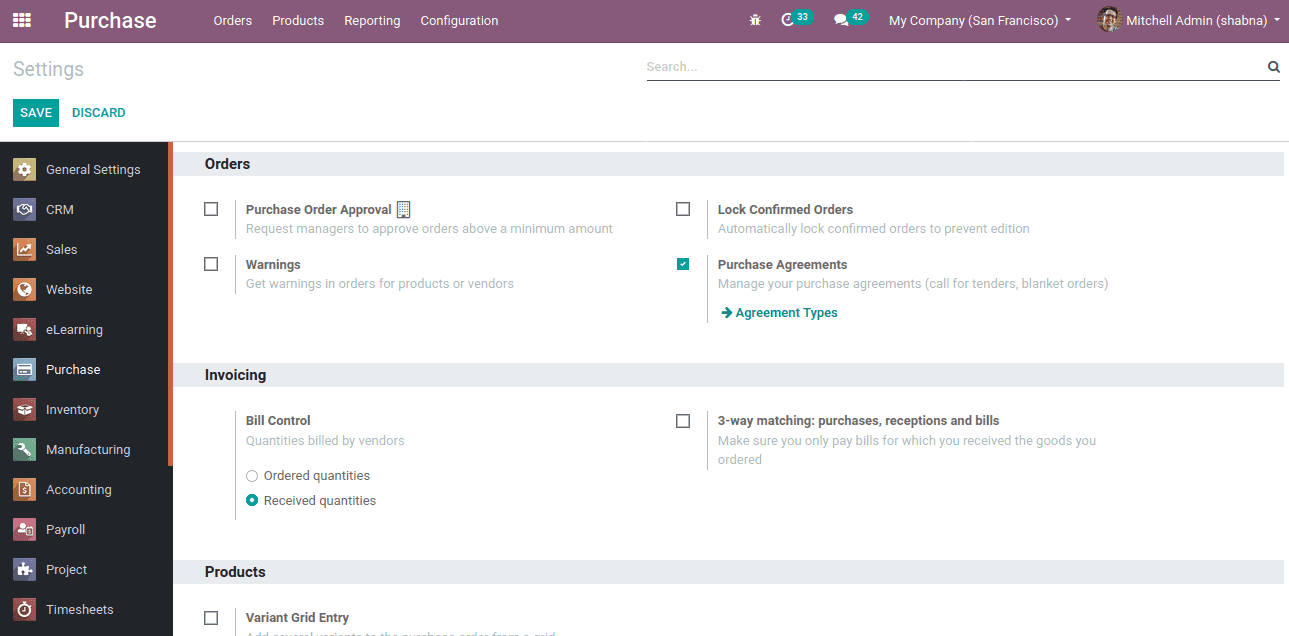The height and width of the screenshot is (636, 1289).
Task: Open activities clock icon with 33 badge
Action: pyautogui.click(x=787, y=20)
